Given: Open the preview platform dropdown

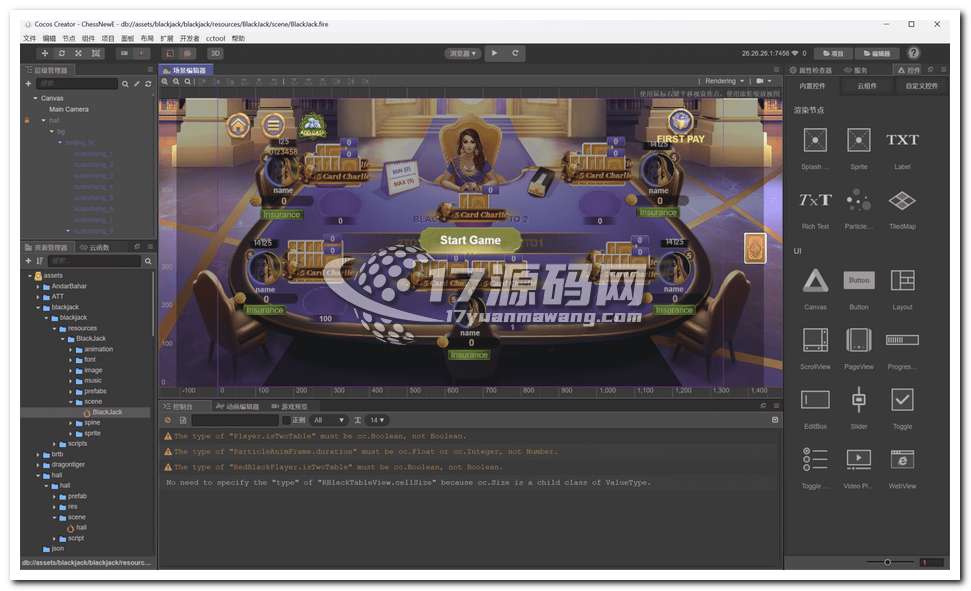Looking at the screenshot, I should point(463,53).
